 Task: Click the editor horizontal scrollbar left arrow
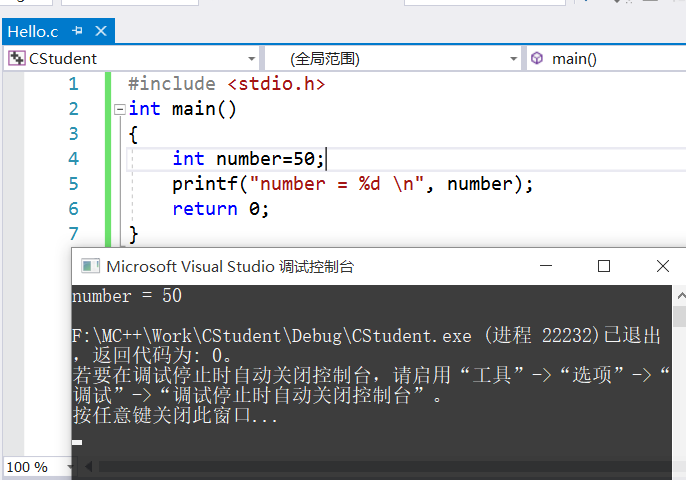88,467
